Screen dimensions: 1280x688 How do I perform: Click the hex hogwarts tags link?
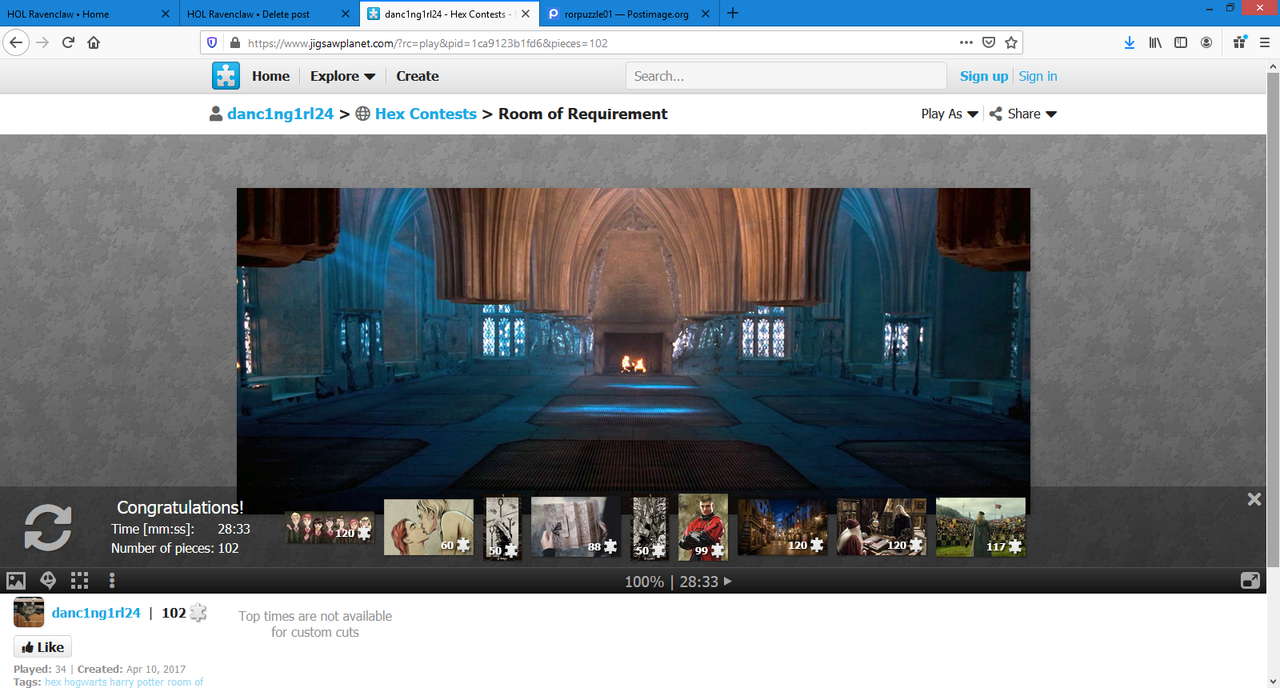(124, 682)
